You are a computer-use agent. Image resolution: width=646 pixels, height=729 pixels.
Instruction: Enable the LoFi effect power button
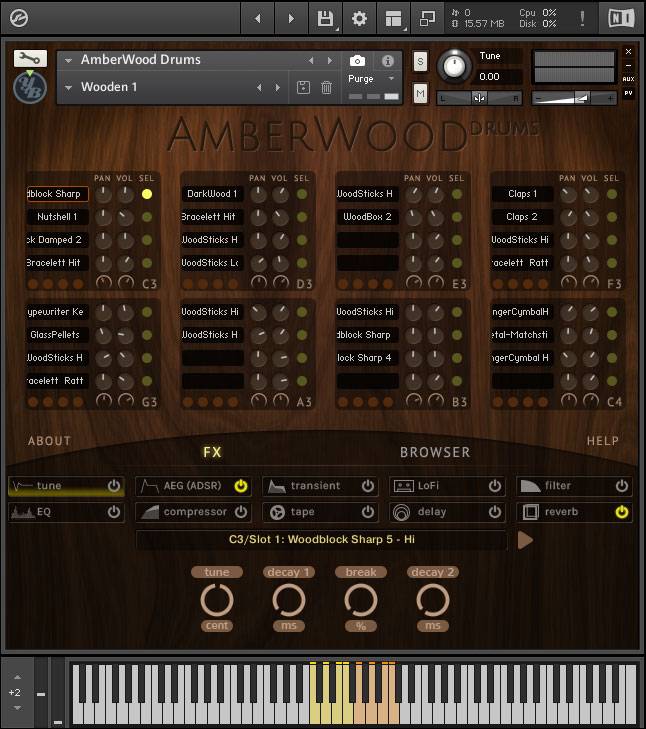495,486
